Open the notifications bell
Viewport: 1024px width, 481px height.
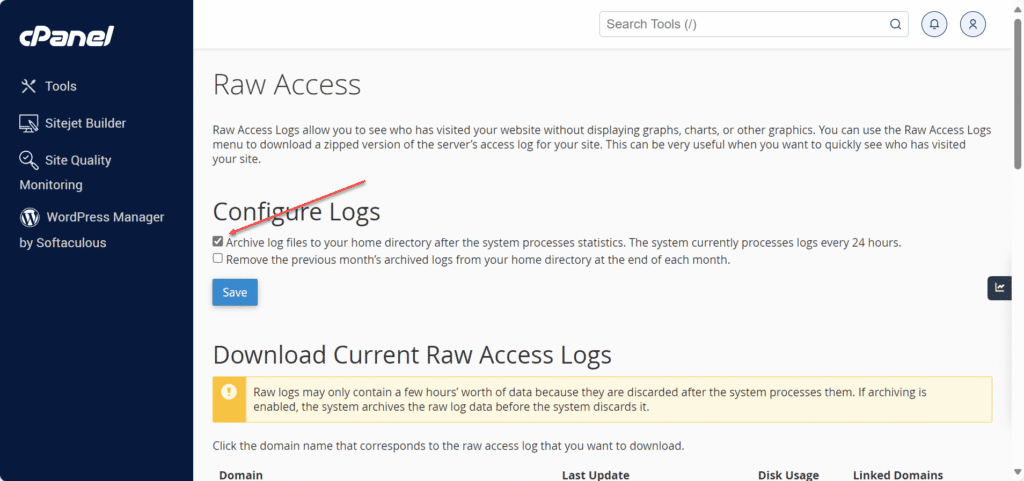935,24
